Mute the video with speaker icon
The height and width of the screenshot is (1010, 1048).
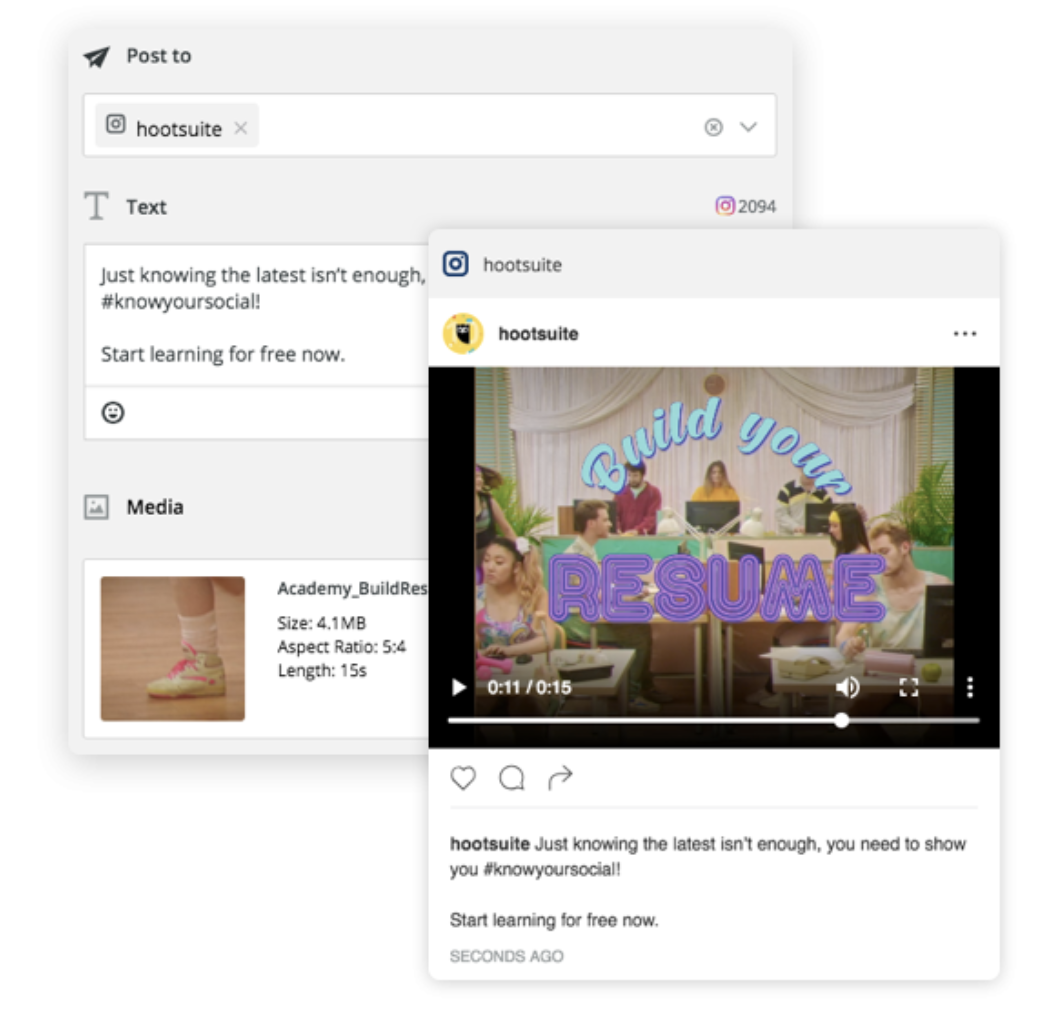(x=847, y=687)
